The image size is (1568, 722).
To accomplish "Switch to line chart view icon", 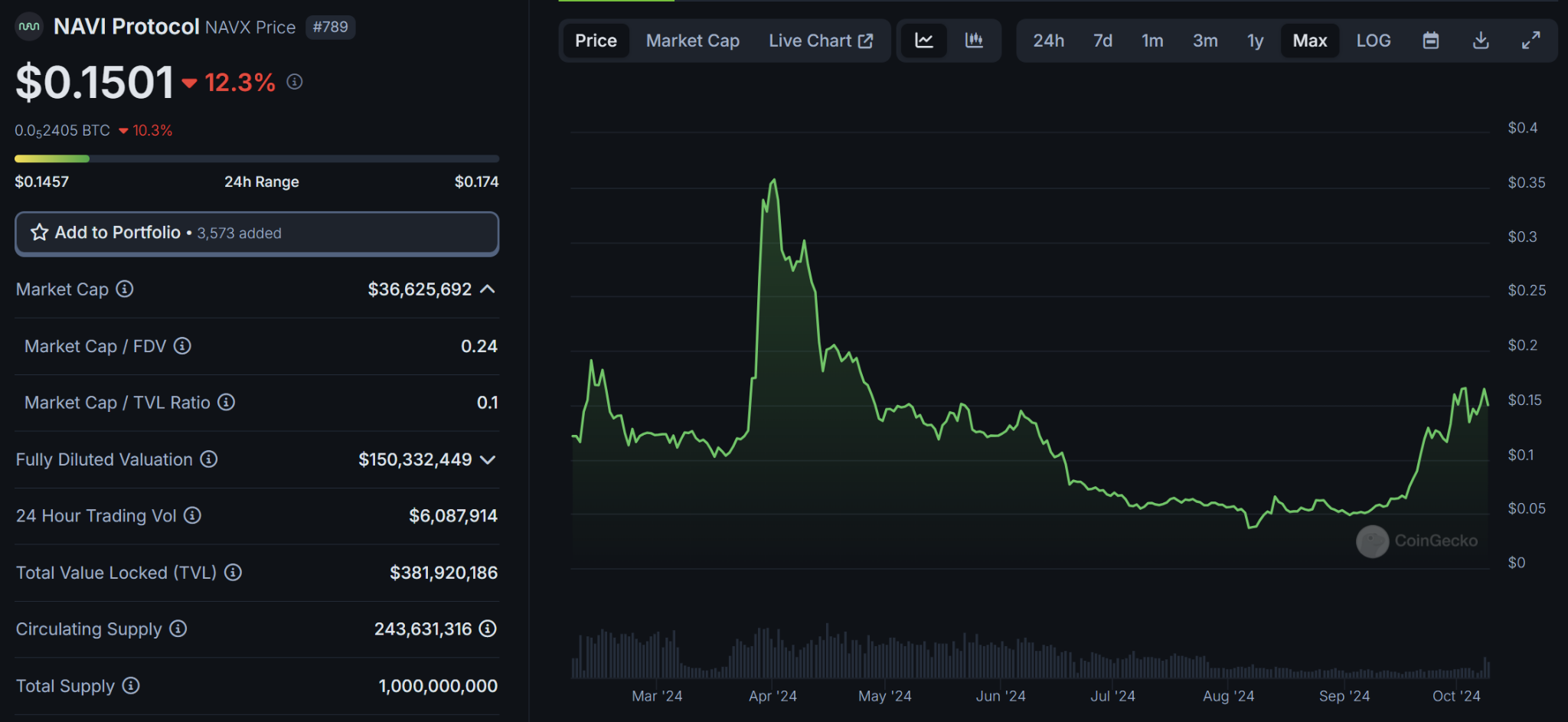I will 924,41.
